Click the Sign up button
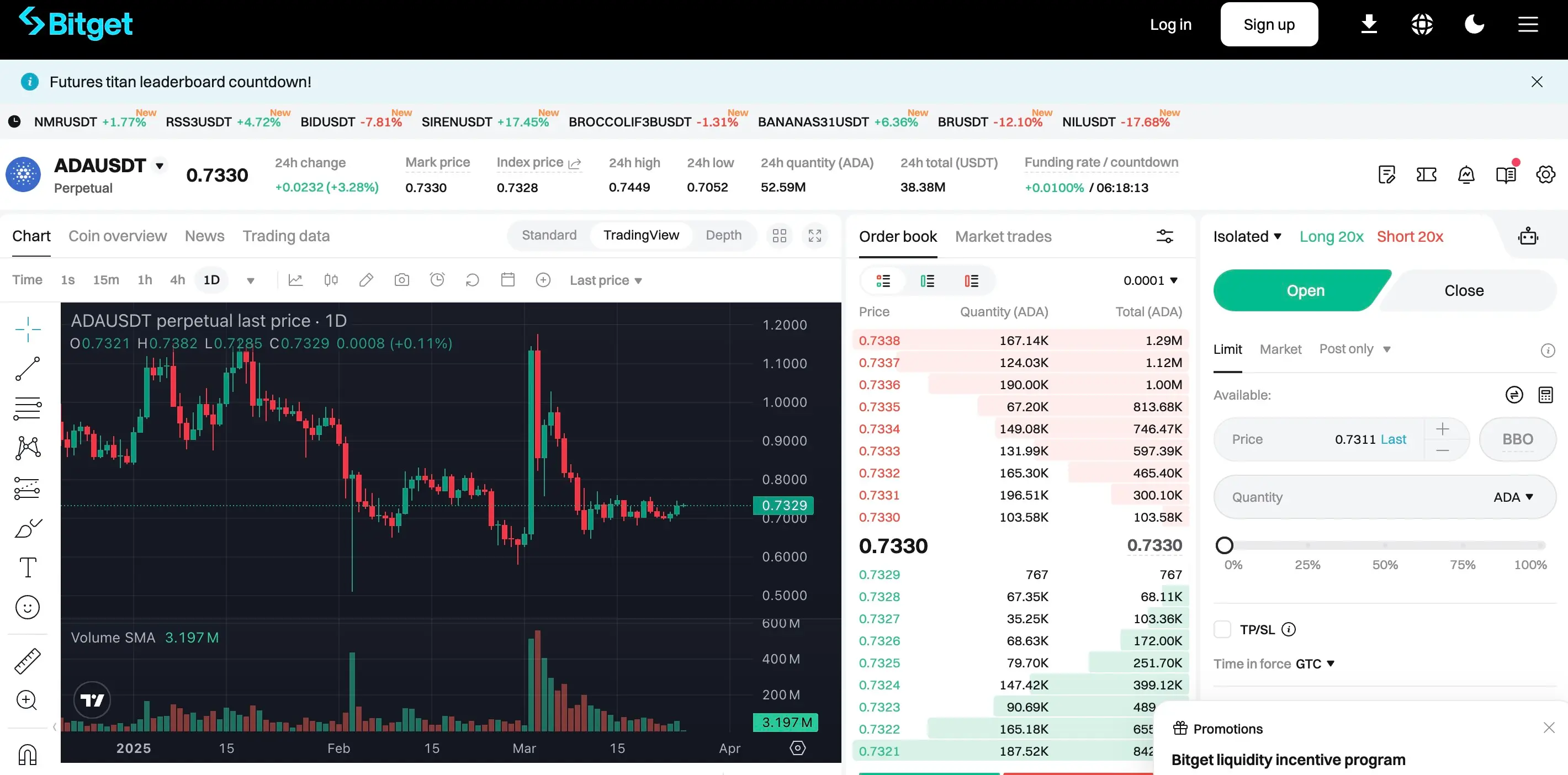The width and height of the screenshot is (1568, 775). point(1269,24)
